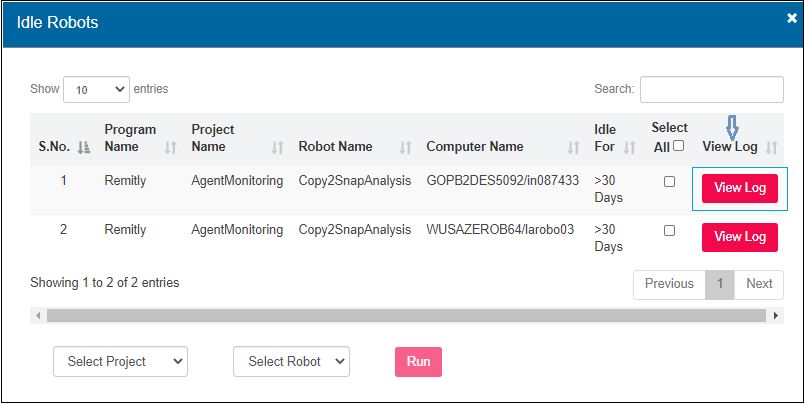Sort table by Computer Name icon
804x405 pixels.
point(573,147)
